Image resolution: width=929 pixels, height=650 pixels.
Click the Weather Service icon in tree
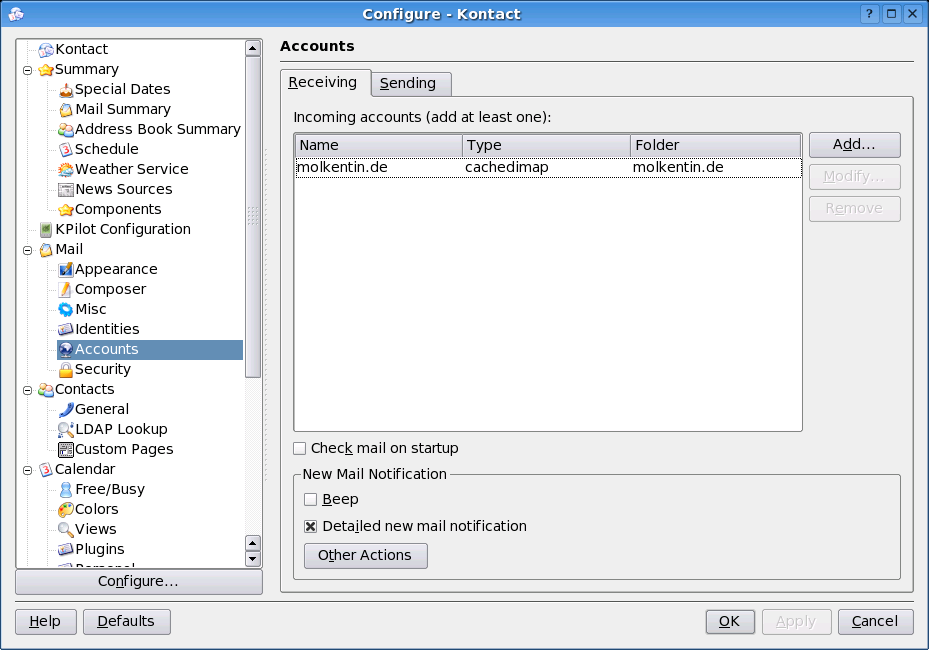[66, 169]
